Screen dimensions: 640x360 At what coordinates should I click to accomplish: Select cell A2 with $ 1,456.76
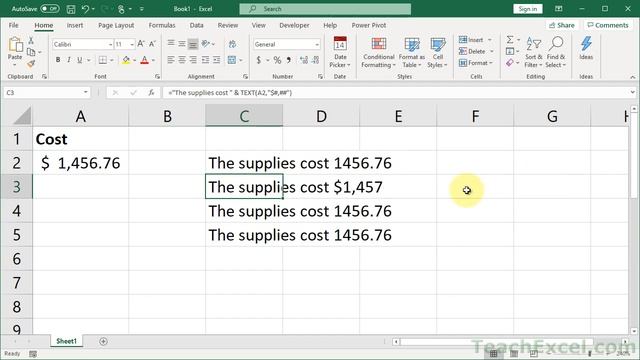point(80,163)
